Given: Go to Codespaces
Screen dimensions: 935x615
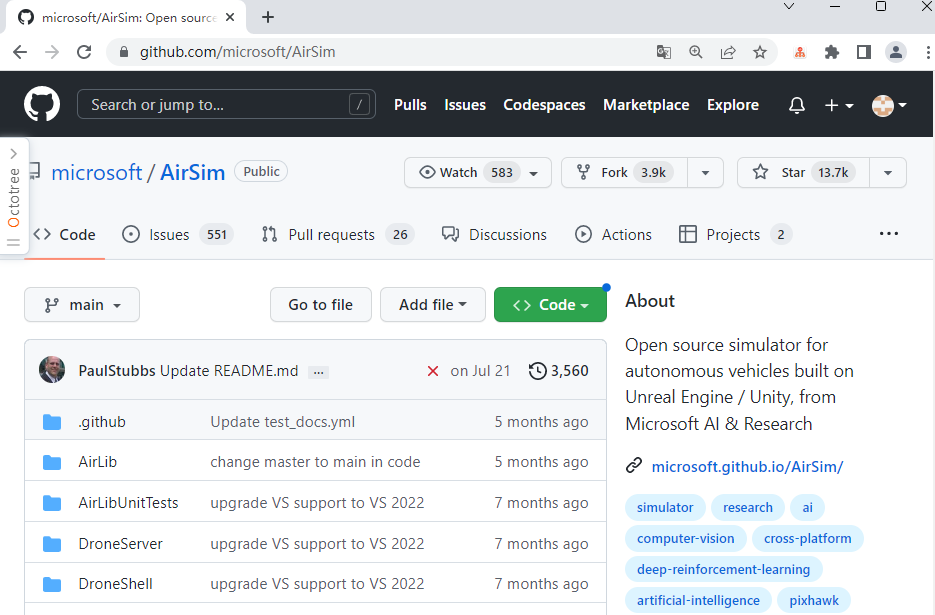Looking at the screenshot, I should [x=544, y=105].
